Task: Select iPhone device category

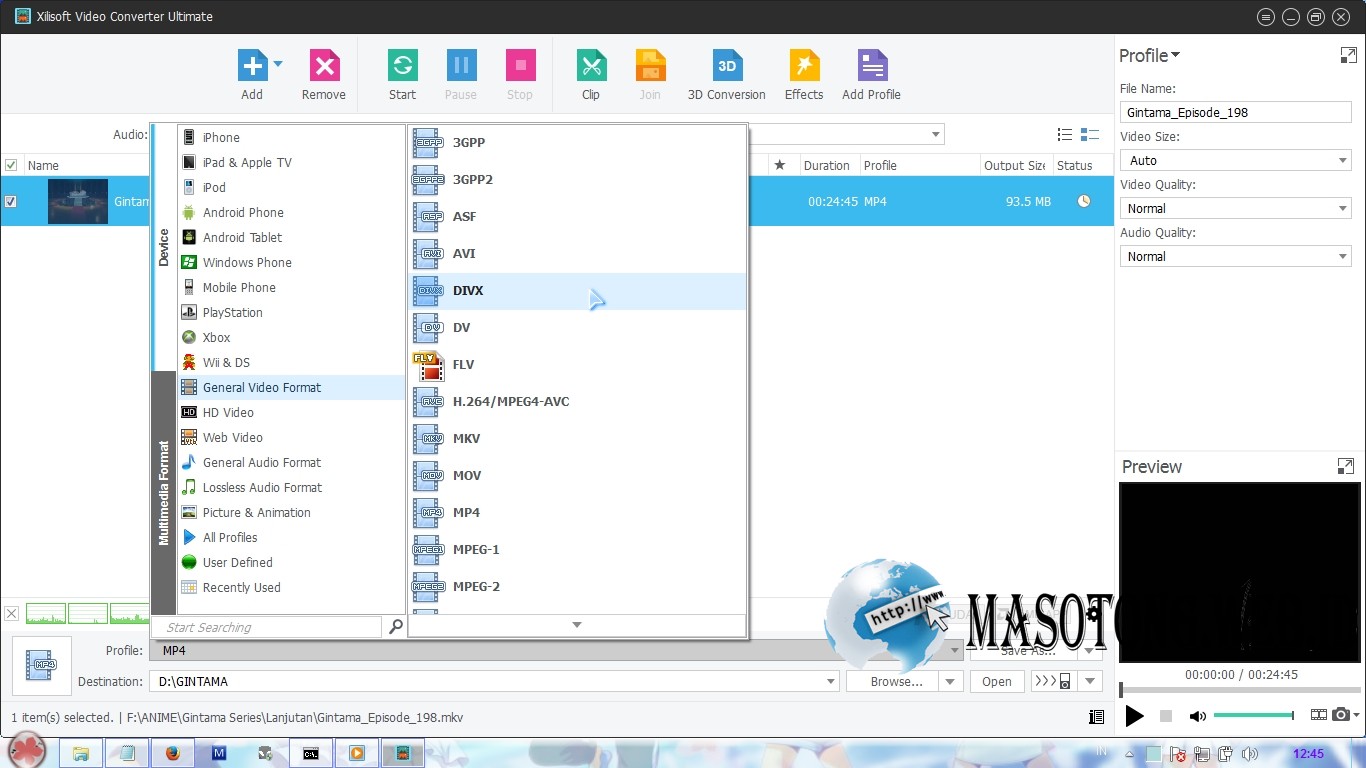Action: pyautogui.click(x=291, y=137)
